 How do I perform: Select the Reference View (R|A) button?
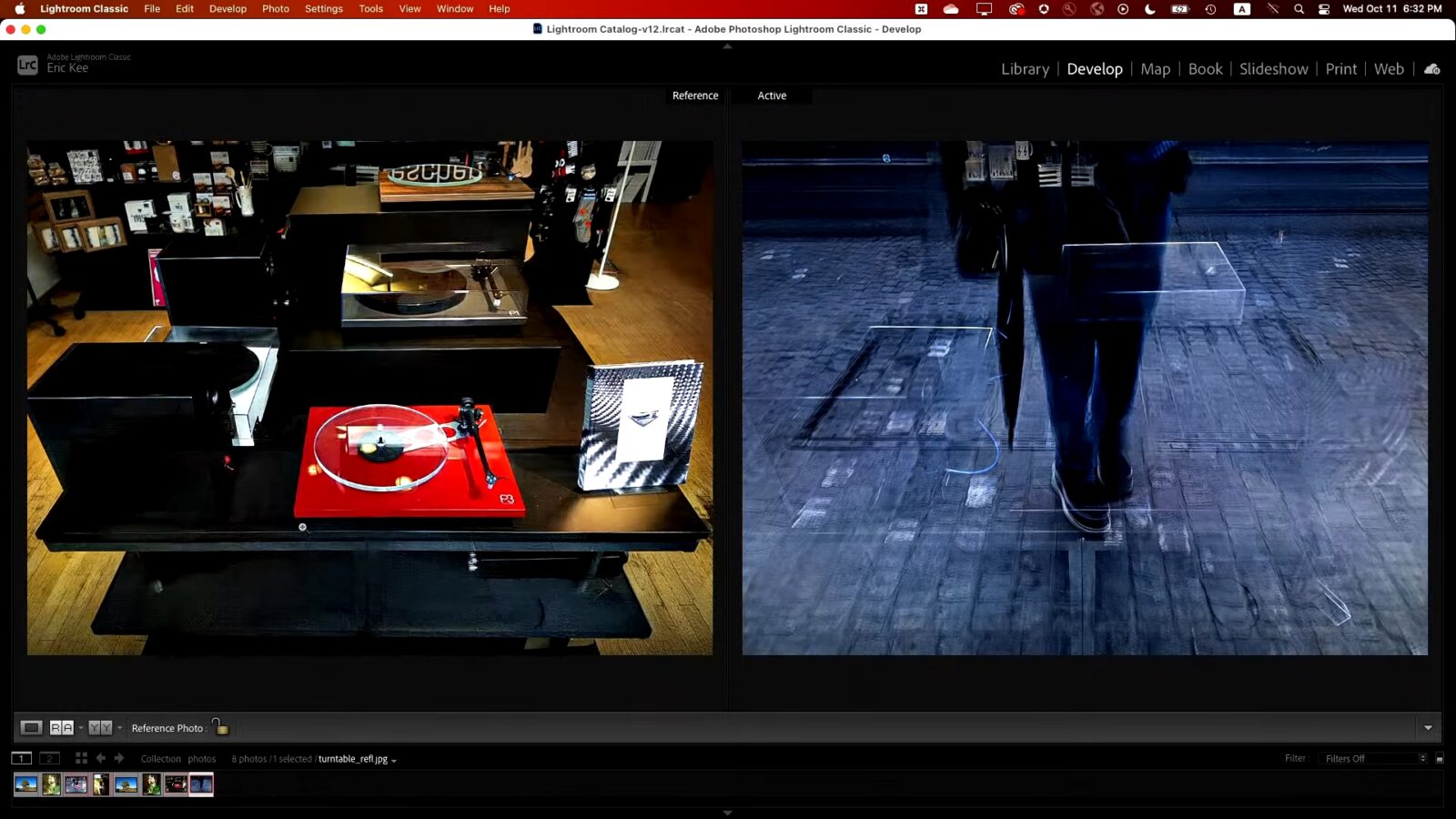click(61, 727)
